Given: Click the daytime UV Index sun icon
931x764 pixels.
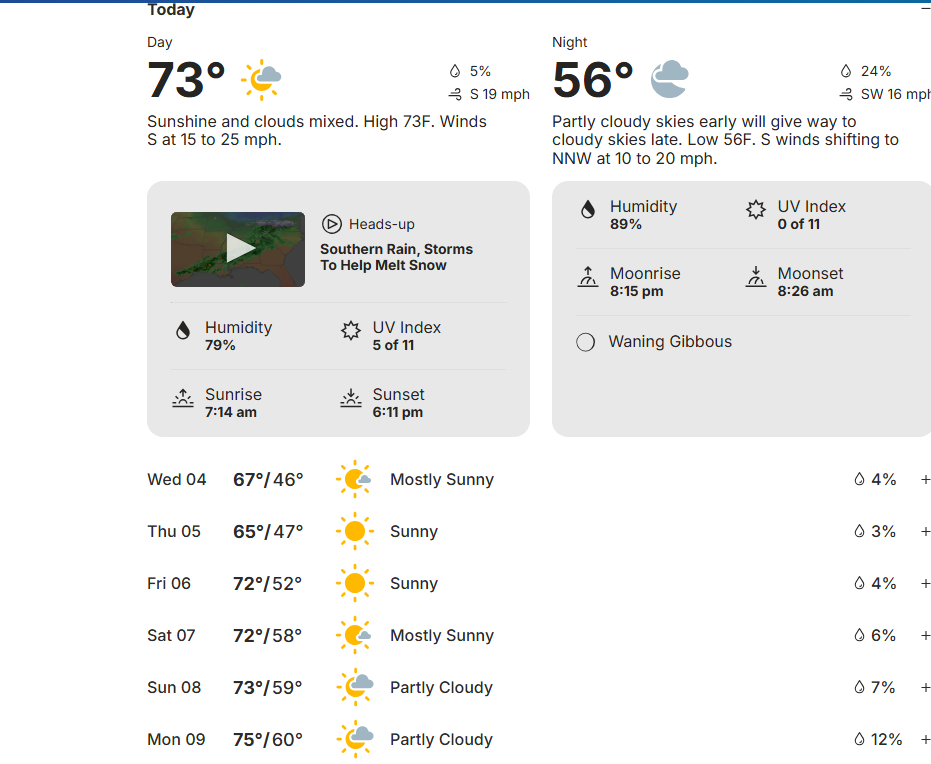Looking at the screenshot, I should [x=351, y=331].
